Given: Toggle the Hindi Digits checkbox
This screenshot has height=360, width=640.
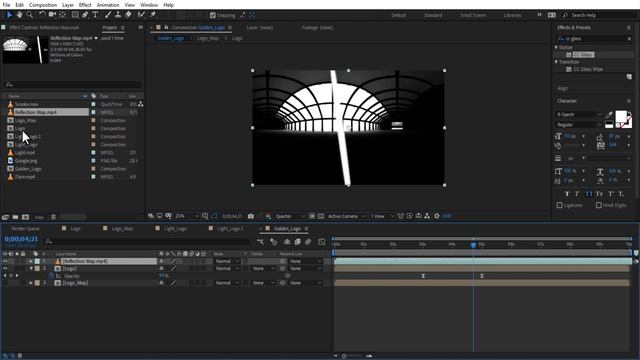Looking at the screenshot, I should pyautogui.click(x=598, y=205).
